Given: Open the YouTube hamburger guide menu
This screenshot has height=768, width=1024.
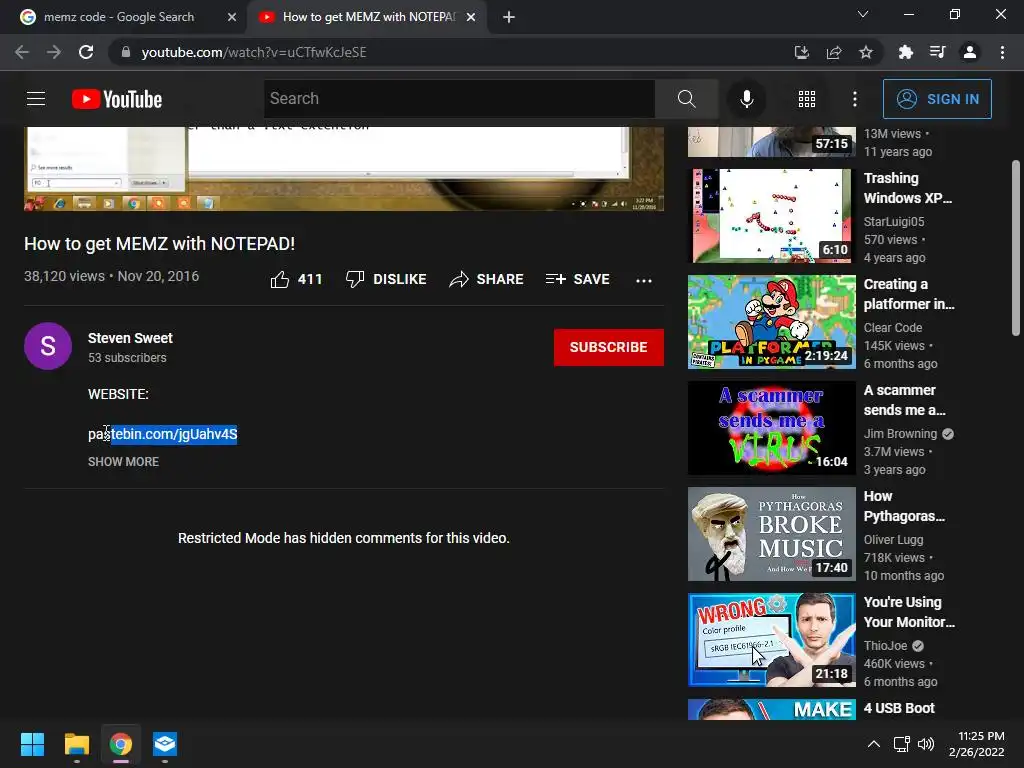Looking at the screenshot, I should [36, 99].
